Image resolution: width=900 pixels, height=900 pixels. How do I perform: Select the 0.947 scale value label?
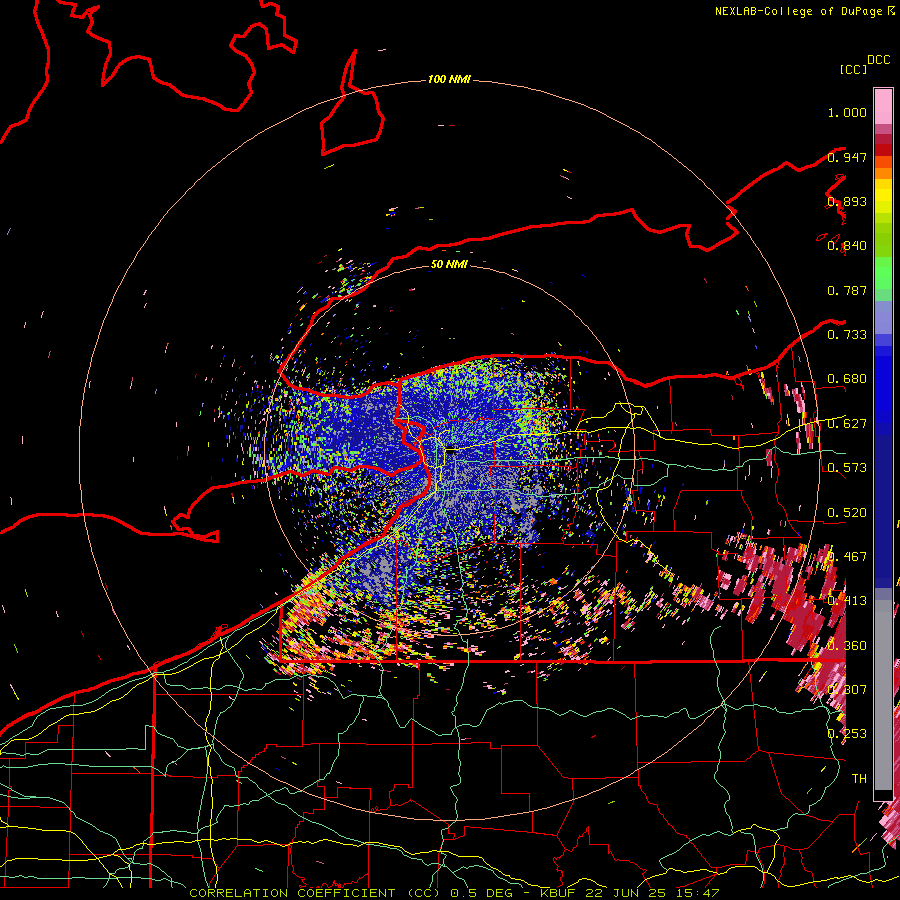pyautogui.click(x=847, y=157)
